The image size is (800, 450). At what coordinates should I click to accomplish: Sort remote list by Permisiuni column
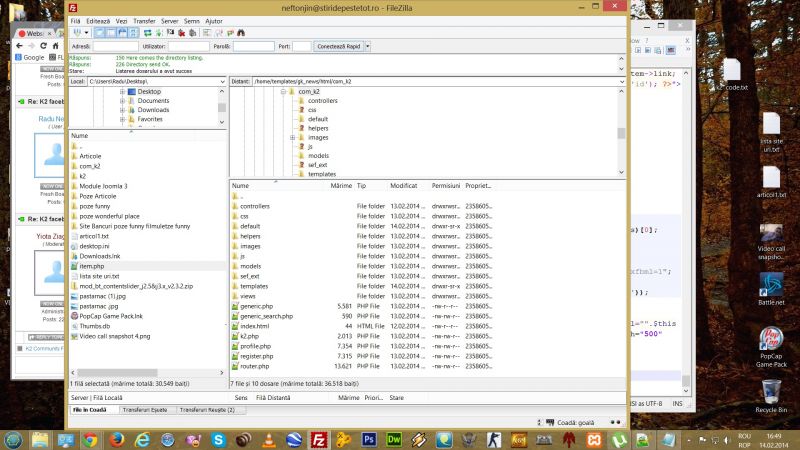pyautogui.click(x=445, y=186)
